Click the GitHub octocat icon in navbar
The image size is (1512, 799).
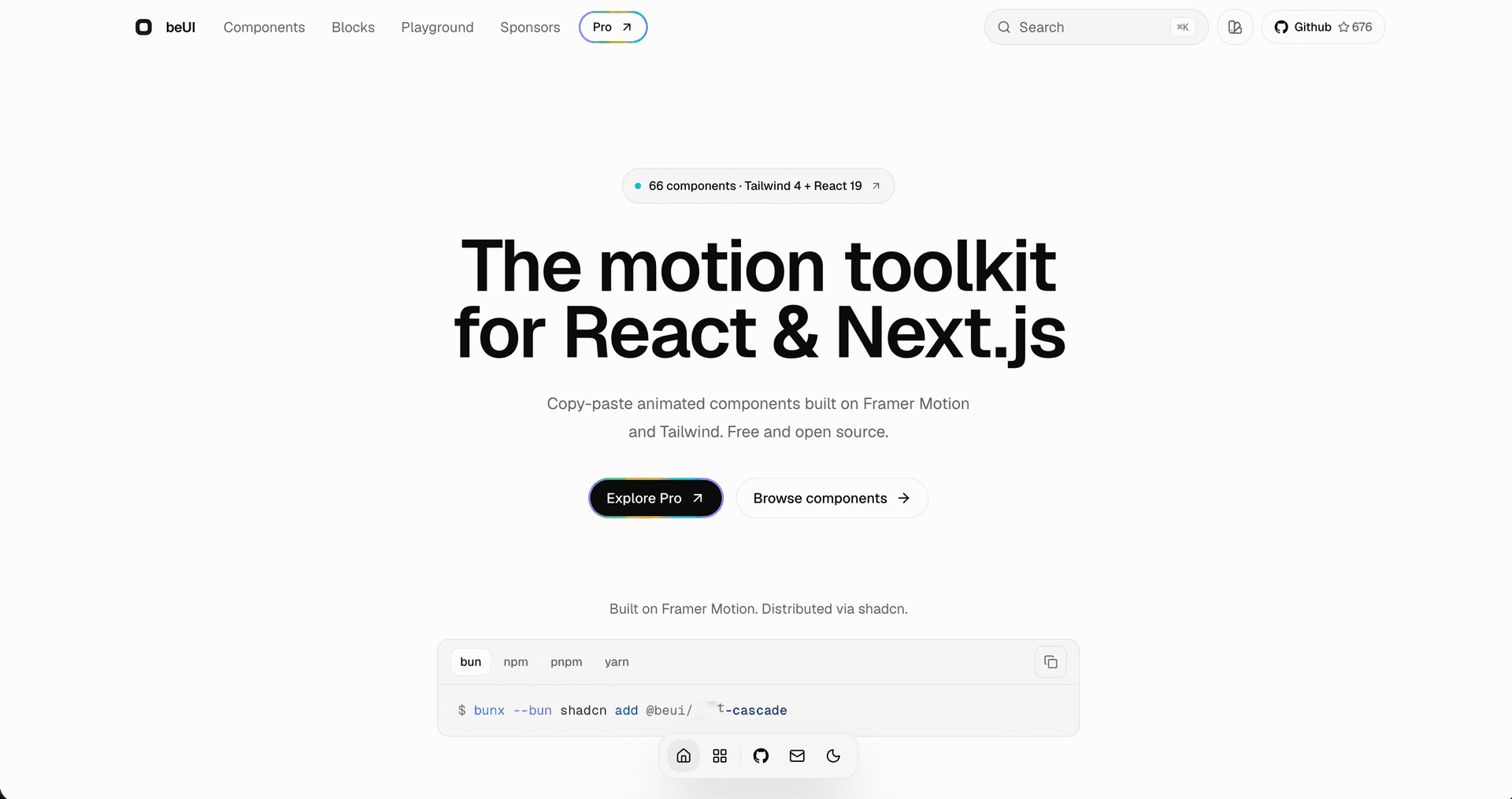pos(1281,27)
